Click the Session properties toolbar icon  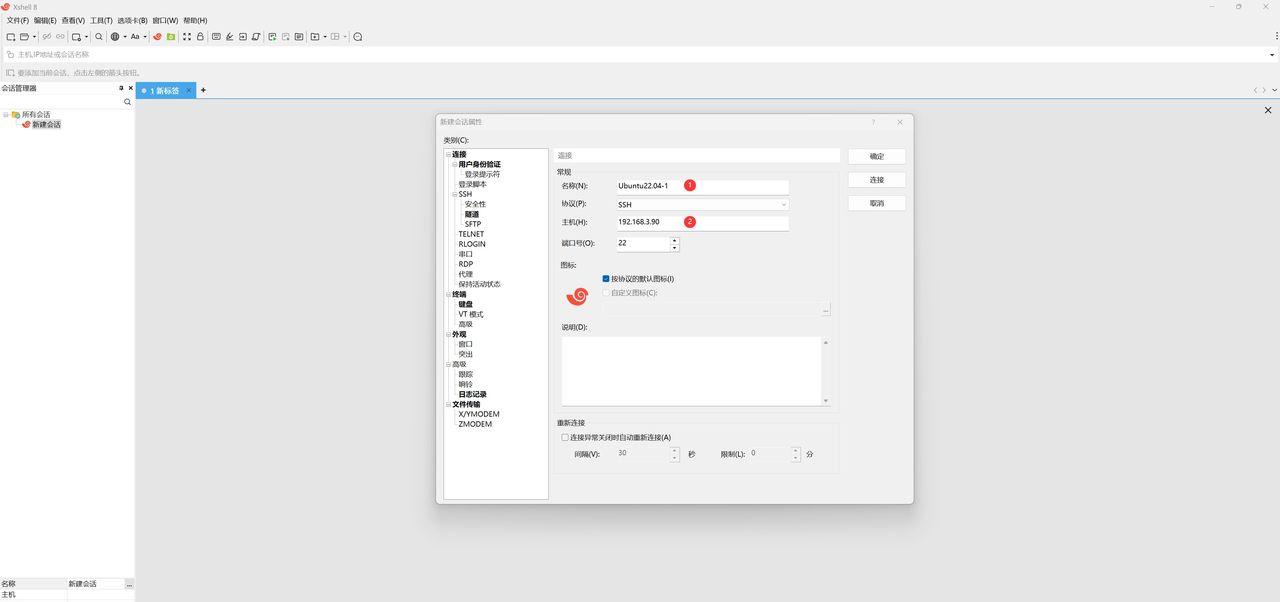76,37
